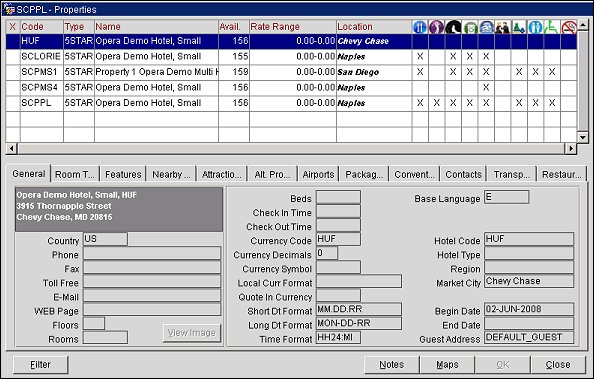The width and height of the screenshot is (594, 379).
Task: Click the greyed OK button
Action: 503,365
